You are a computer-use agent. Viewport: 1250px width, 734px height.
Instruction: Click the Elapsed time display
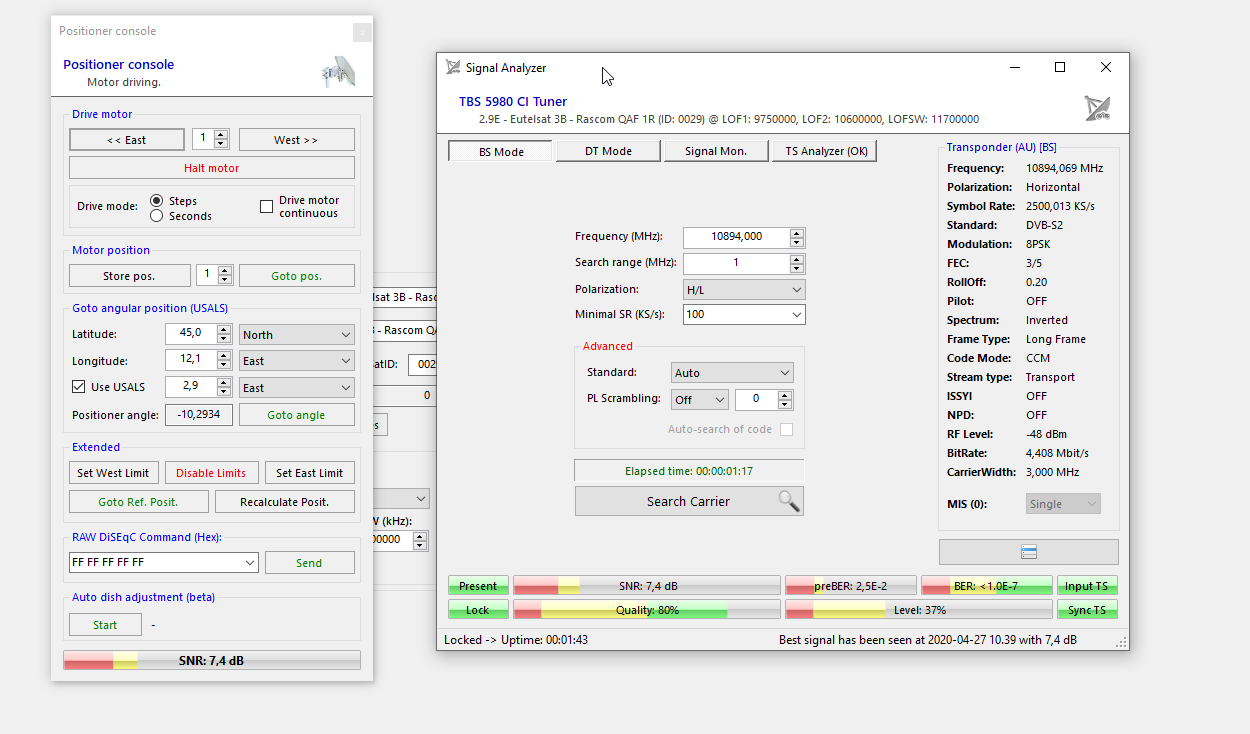pyautogui.click(x=689, y=470)
